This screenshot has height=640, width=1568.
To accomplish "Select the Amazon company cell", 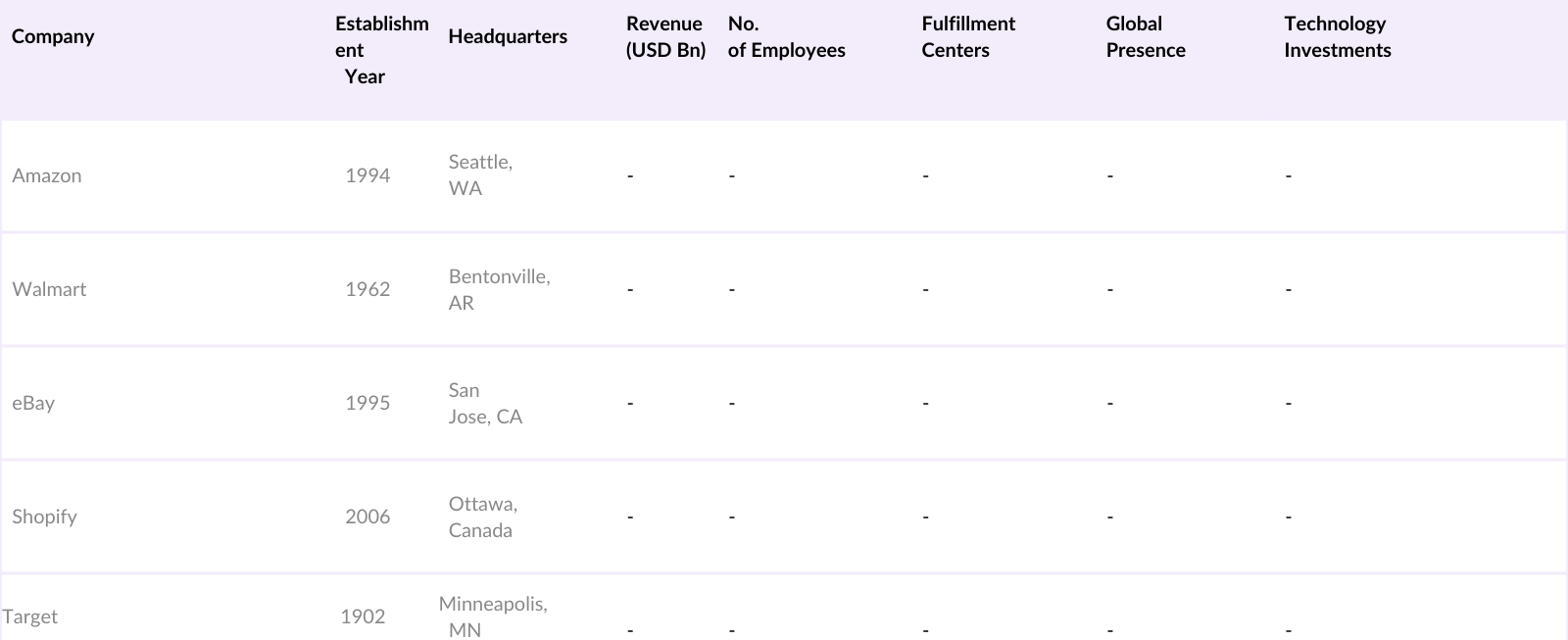I will point(47,175).
